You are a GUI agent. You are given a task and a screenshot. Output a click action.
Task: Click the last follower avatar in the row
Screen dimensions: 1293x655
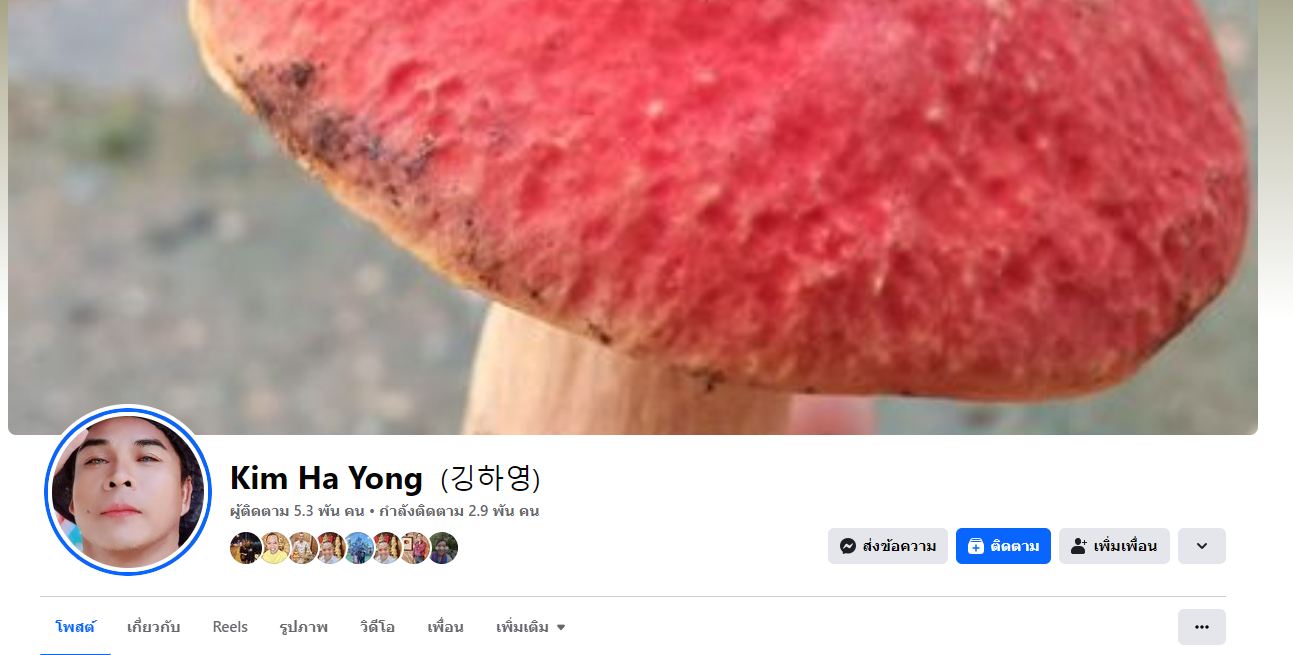(x=442, y=548)
